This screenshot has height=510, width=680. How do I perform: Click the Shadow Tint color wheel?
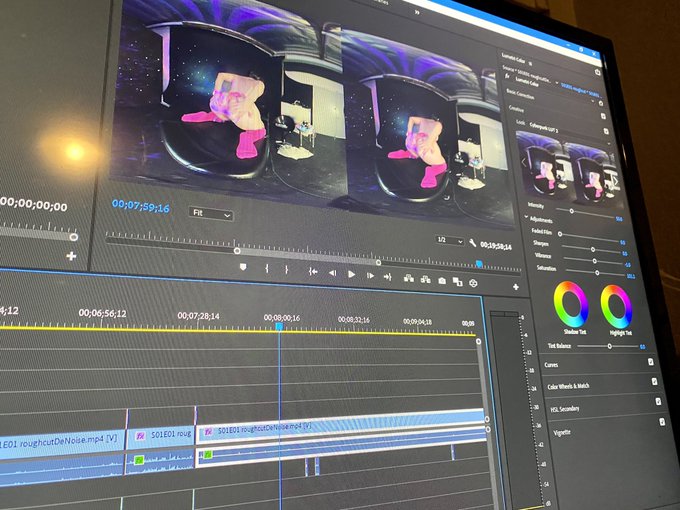click(571, 304)
